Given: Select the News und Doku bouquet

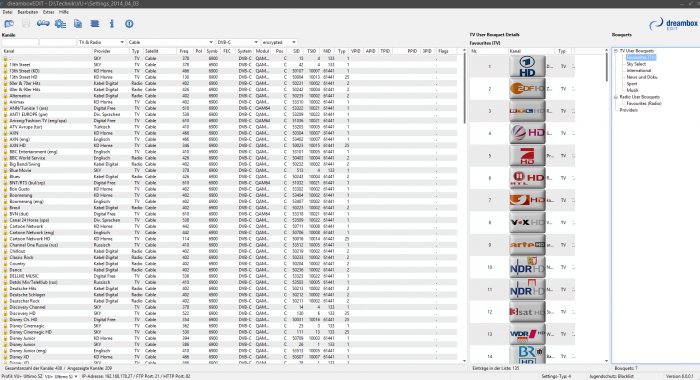Looking at the screenshot, I should coord(642,77).
